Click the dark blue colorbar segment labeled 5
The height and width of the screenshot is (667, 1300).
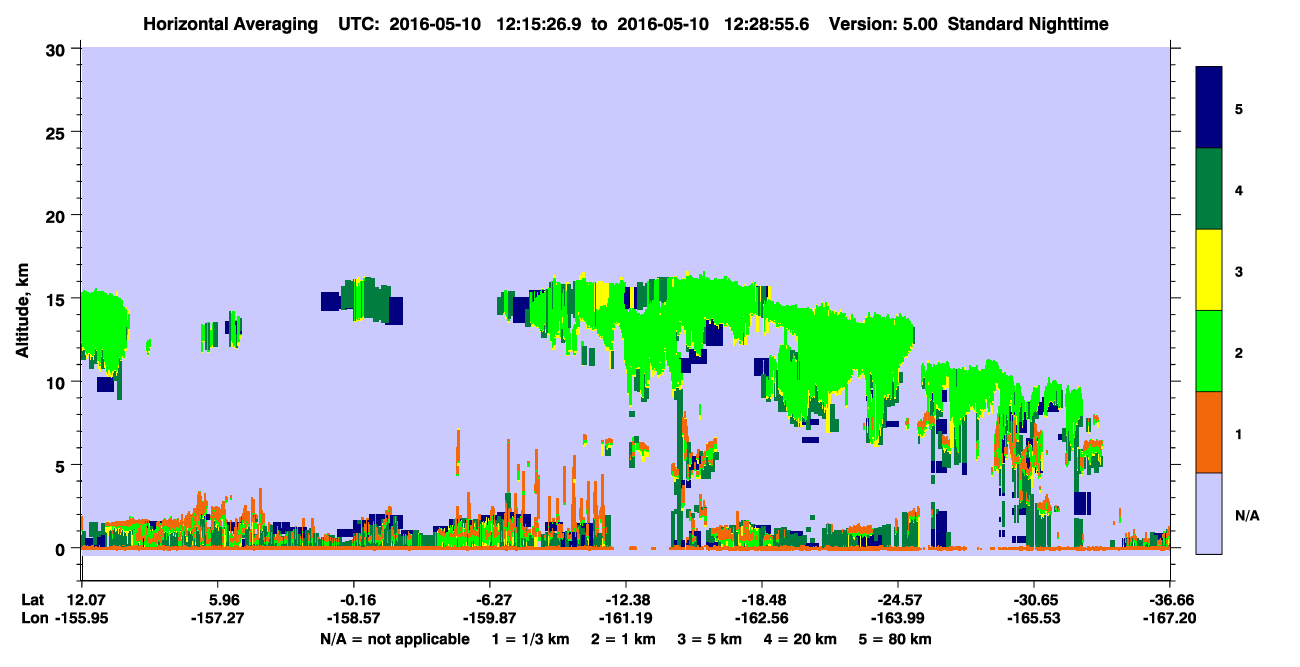(1209, 108)
